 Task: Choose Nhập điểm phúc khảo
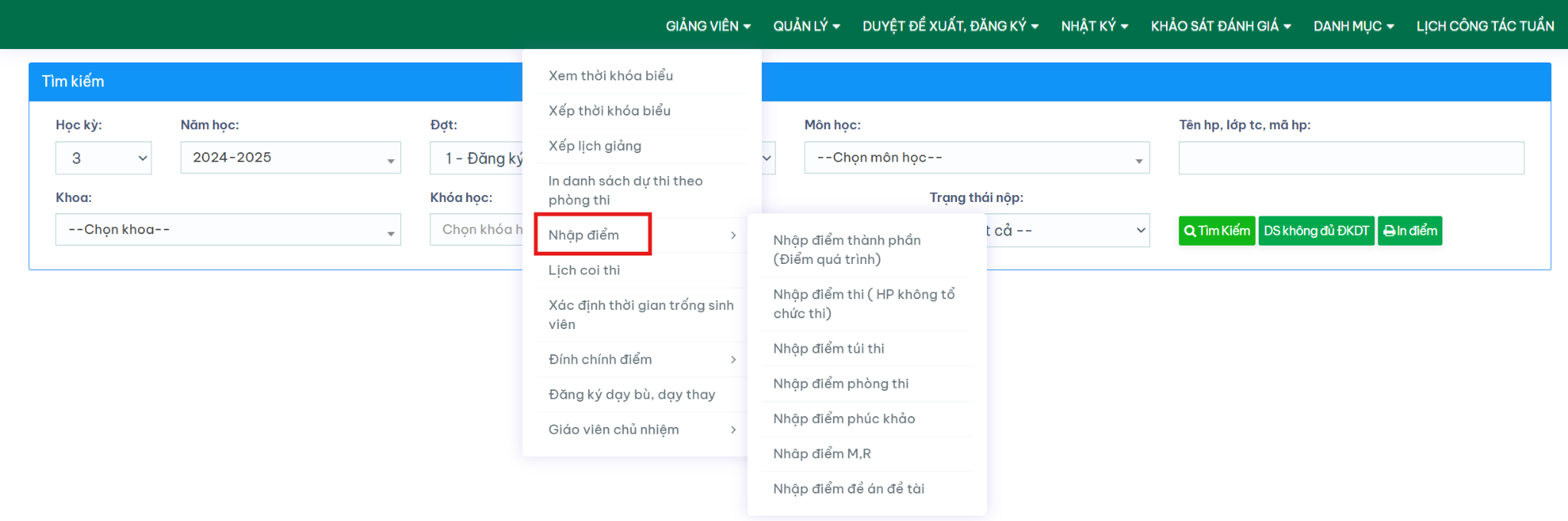pos(867,419)
